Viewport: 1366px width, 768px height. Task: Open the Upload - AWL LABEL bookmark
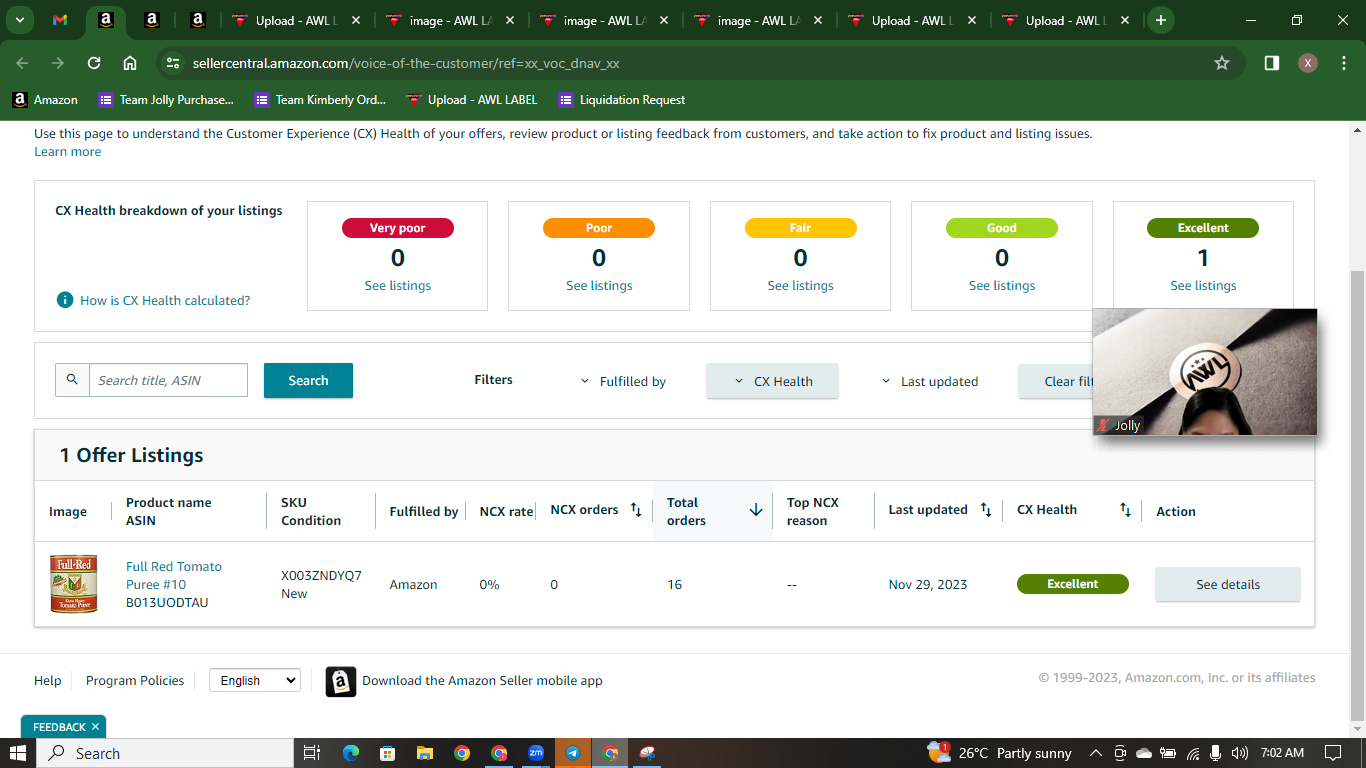(472, 100)
